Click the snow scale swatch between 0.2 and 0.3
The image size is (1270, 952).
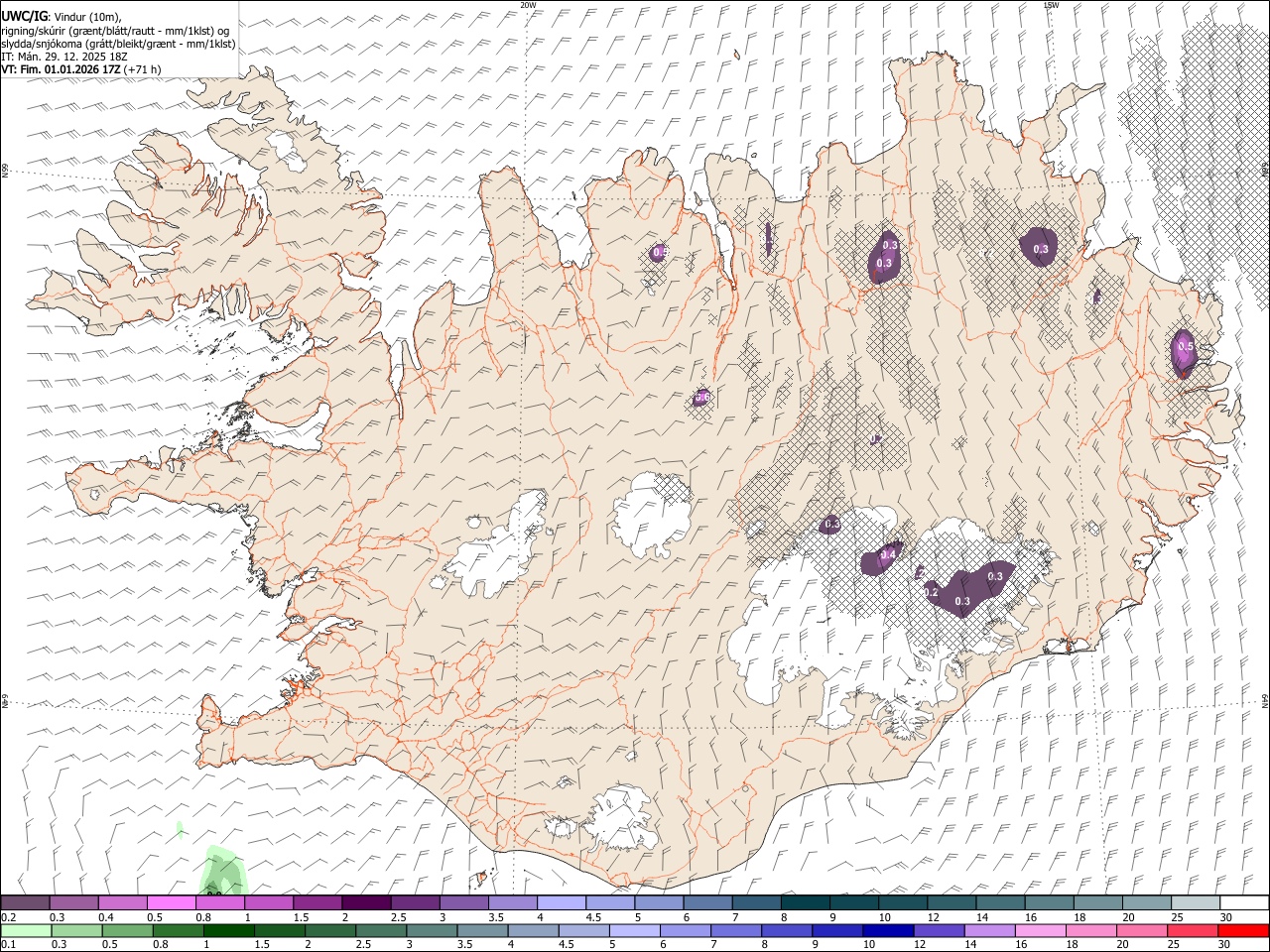[25, 903]
